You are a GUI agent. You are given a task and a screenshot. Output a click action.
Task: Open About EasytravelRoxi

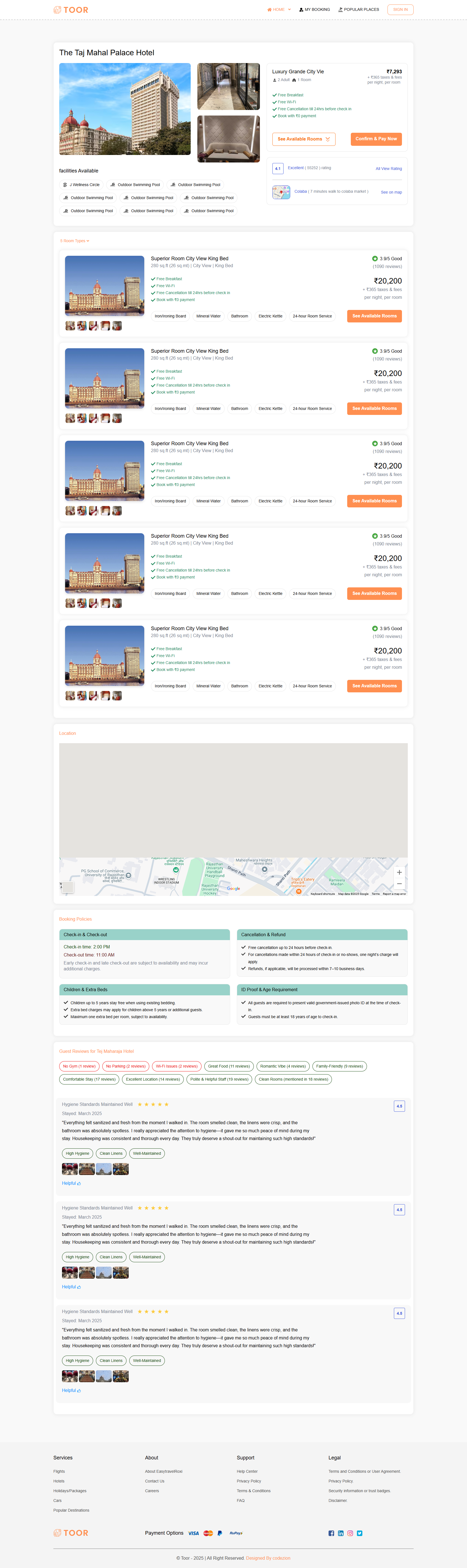(164, 1471)
